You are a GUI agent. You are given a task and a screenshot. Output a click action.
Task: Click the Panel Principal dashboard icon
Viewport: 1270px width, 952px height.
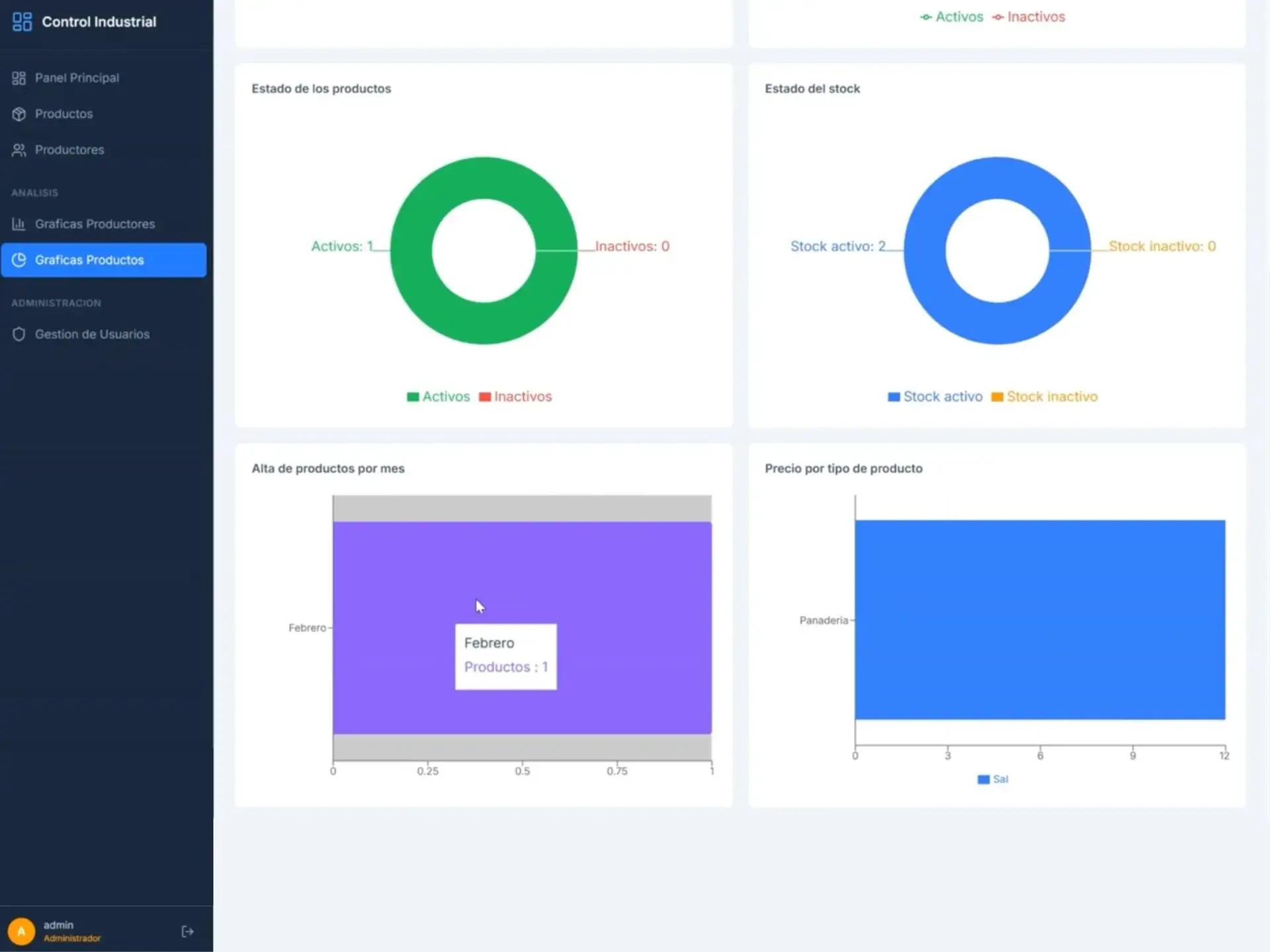click(x=19, y=78)
